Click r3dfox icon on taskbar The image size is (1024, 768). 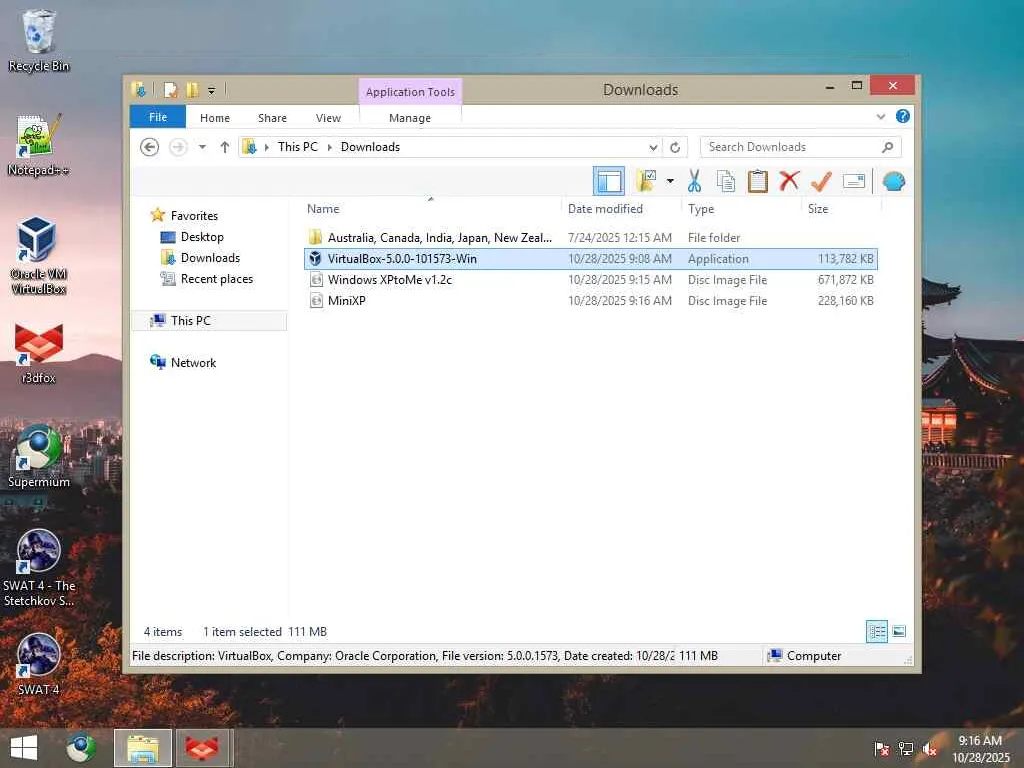coord(202,748)
